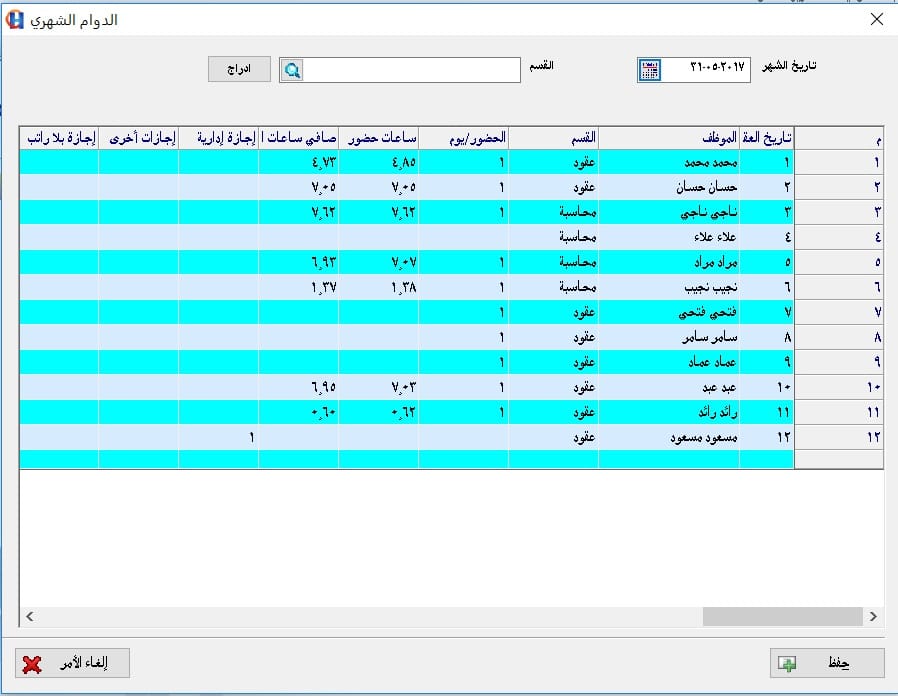Viewport: 898px width, 696px height.
Task: Click the الموظف column header
Action: [x=669, y=138]
